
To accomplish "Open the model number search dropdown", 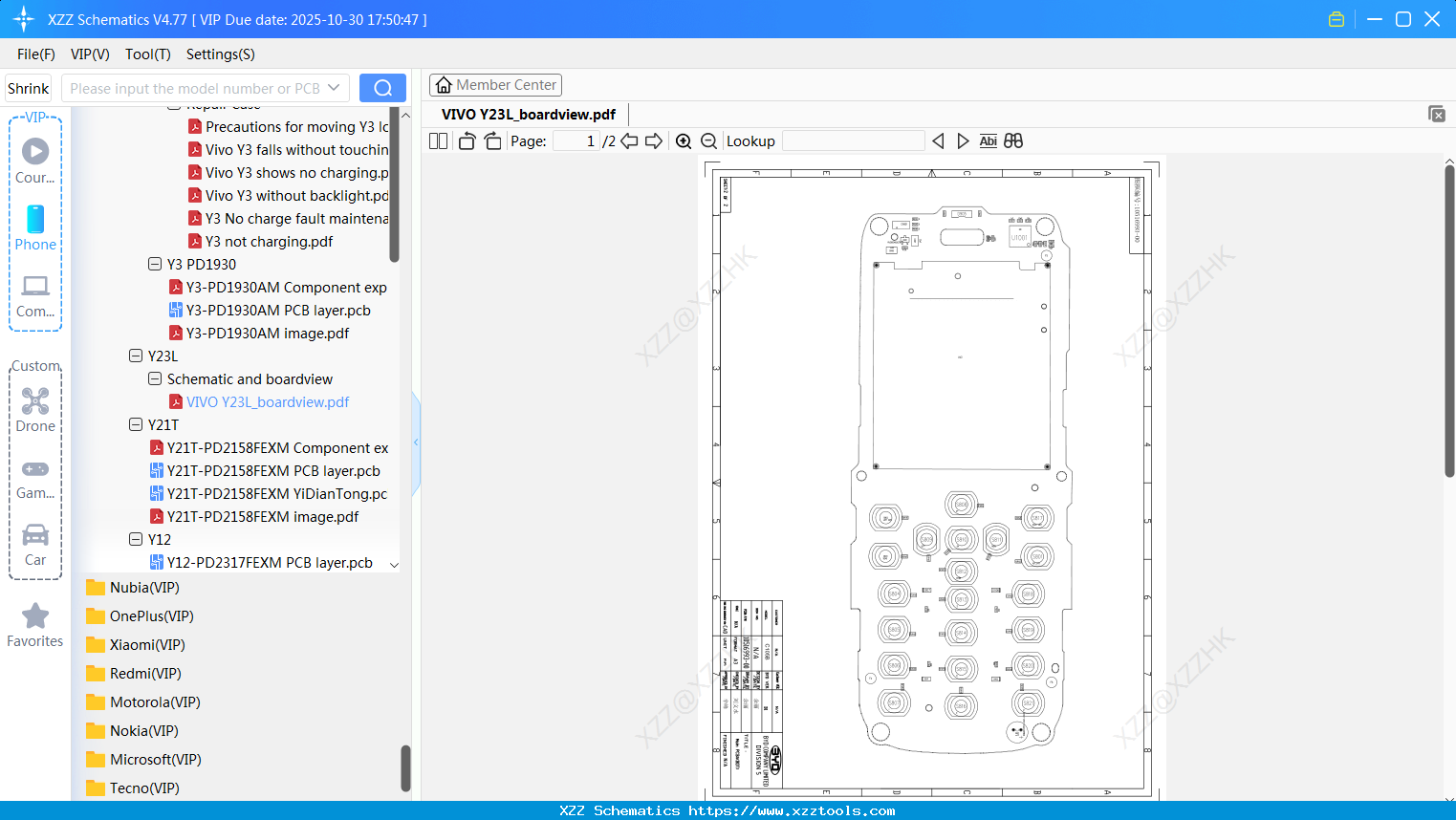I will (x=336, y=87).
